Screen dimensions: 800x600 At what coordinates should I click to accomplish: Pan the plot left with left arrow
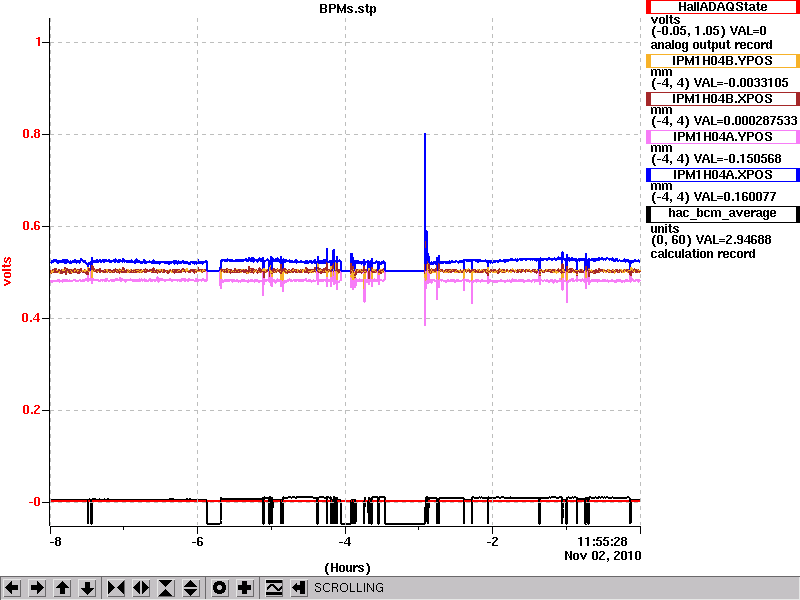pos(12,588)
